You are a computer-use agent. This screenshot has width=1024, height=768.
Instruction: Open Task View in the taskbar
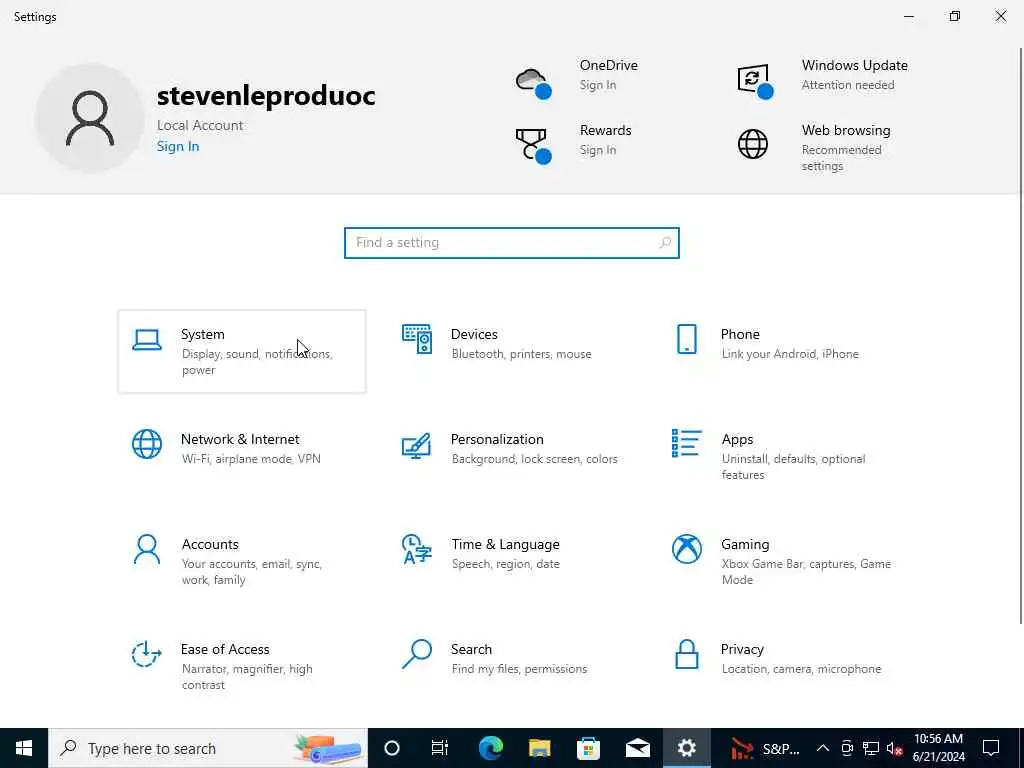pos(440,748)
